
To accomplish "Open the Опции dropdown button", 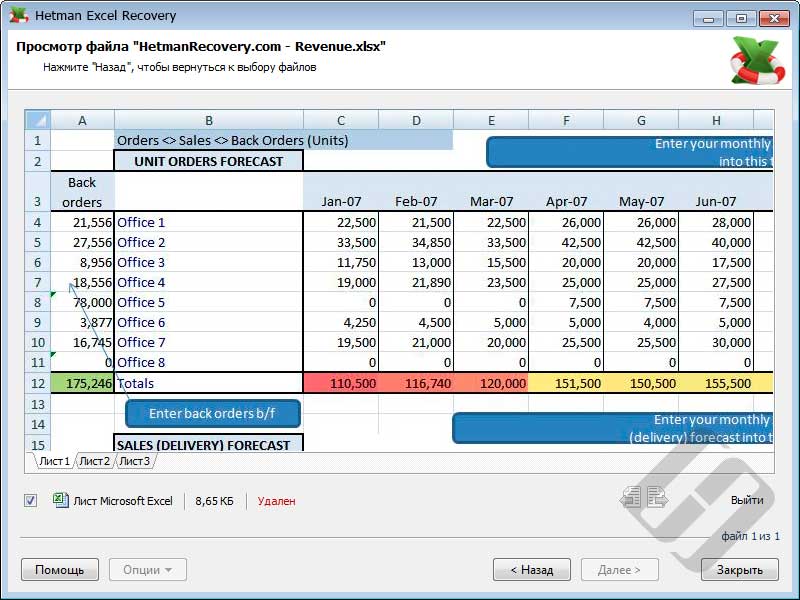I will click(x=147, y=569).
